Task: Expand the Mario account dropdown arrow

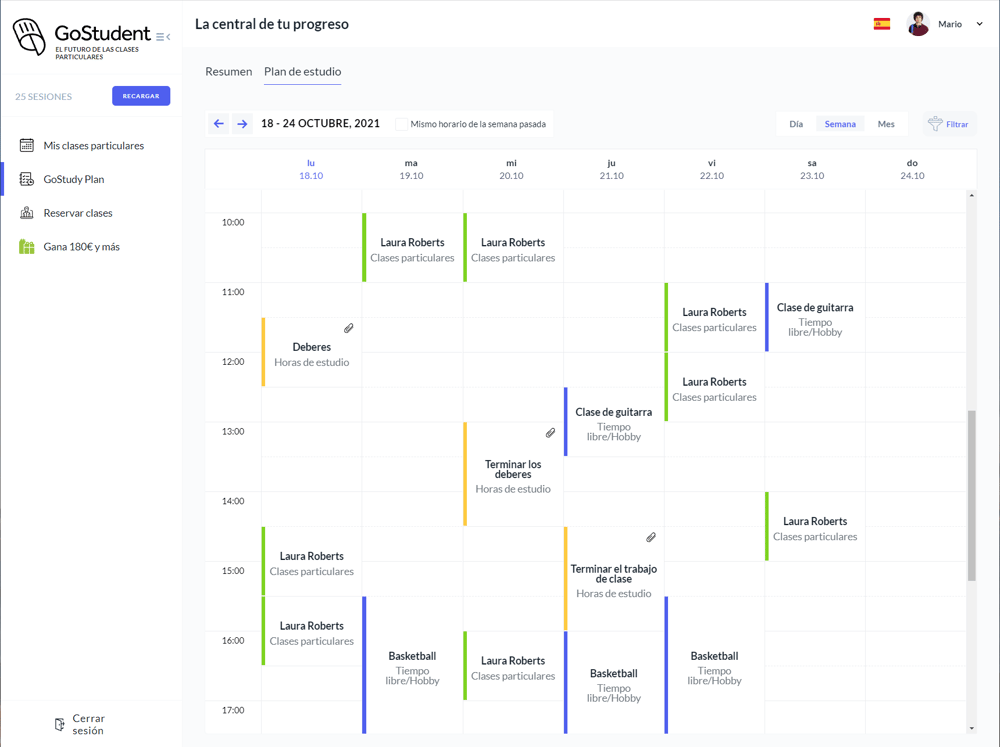Action: coord(980,24)
